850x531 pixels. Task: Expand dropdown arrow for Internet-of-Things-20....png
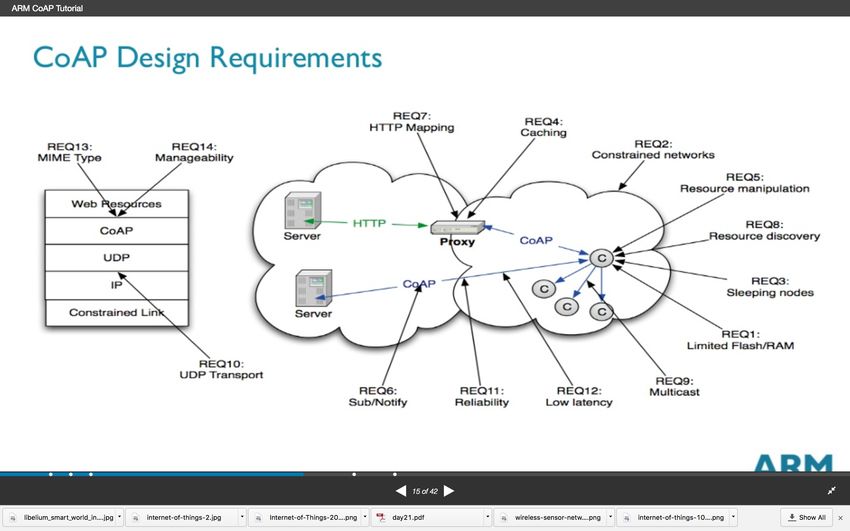coord(365,517)
